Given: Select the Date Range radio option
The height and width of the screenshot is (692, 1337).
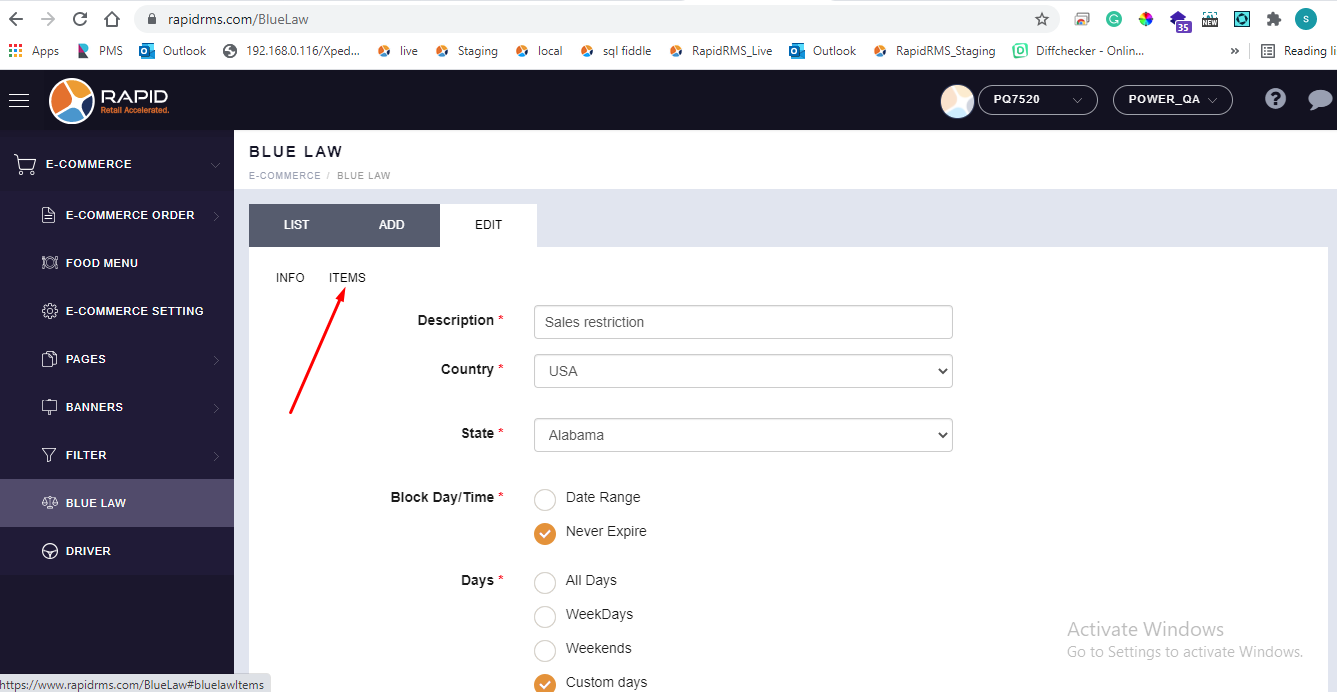Looking at the screenshot, I should 545,500.
